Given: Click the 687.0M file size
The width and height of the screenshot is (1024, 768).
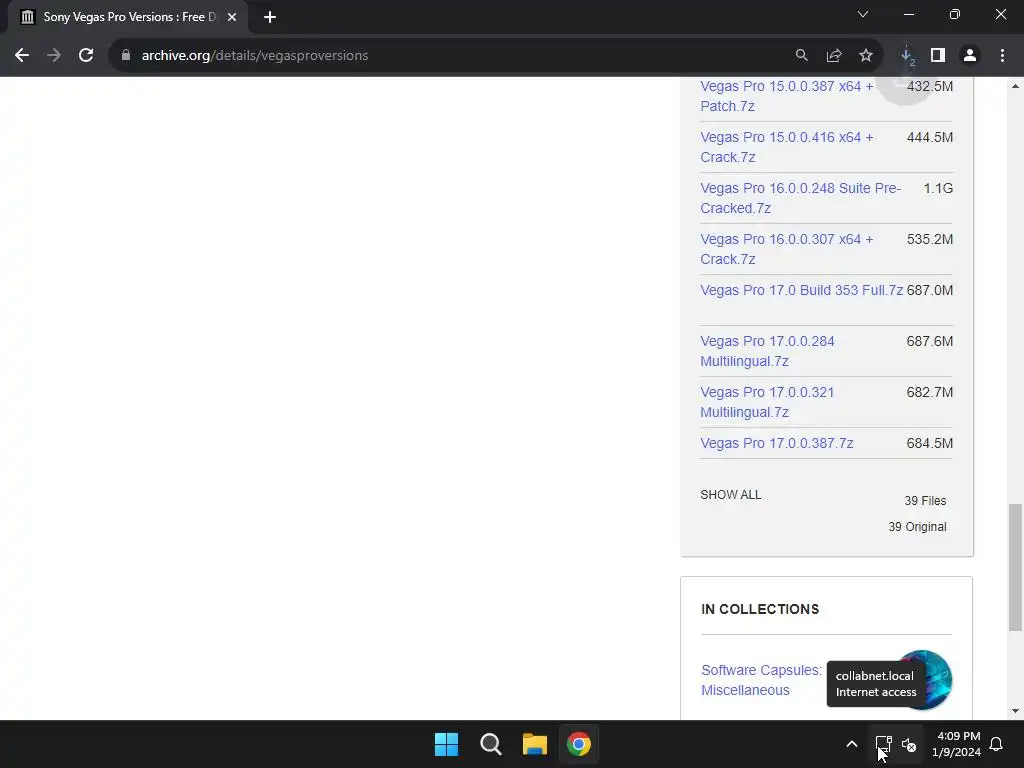Looking at the screenshot, I should click(x=929, y=290).
